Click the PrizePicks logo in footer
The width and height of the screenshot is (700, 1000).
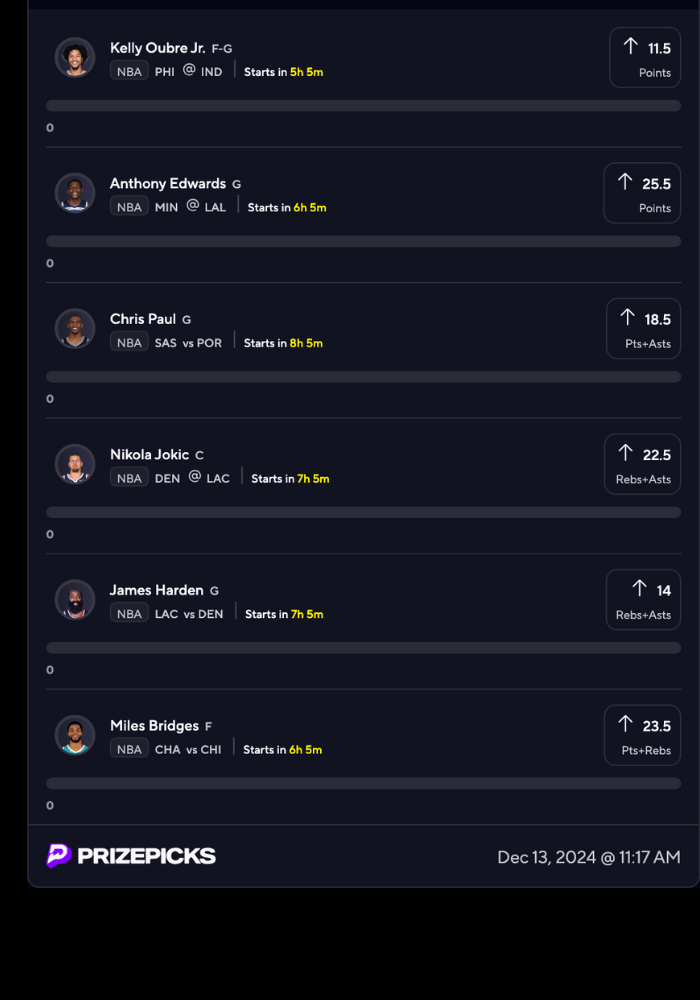pos(131,856)
